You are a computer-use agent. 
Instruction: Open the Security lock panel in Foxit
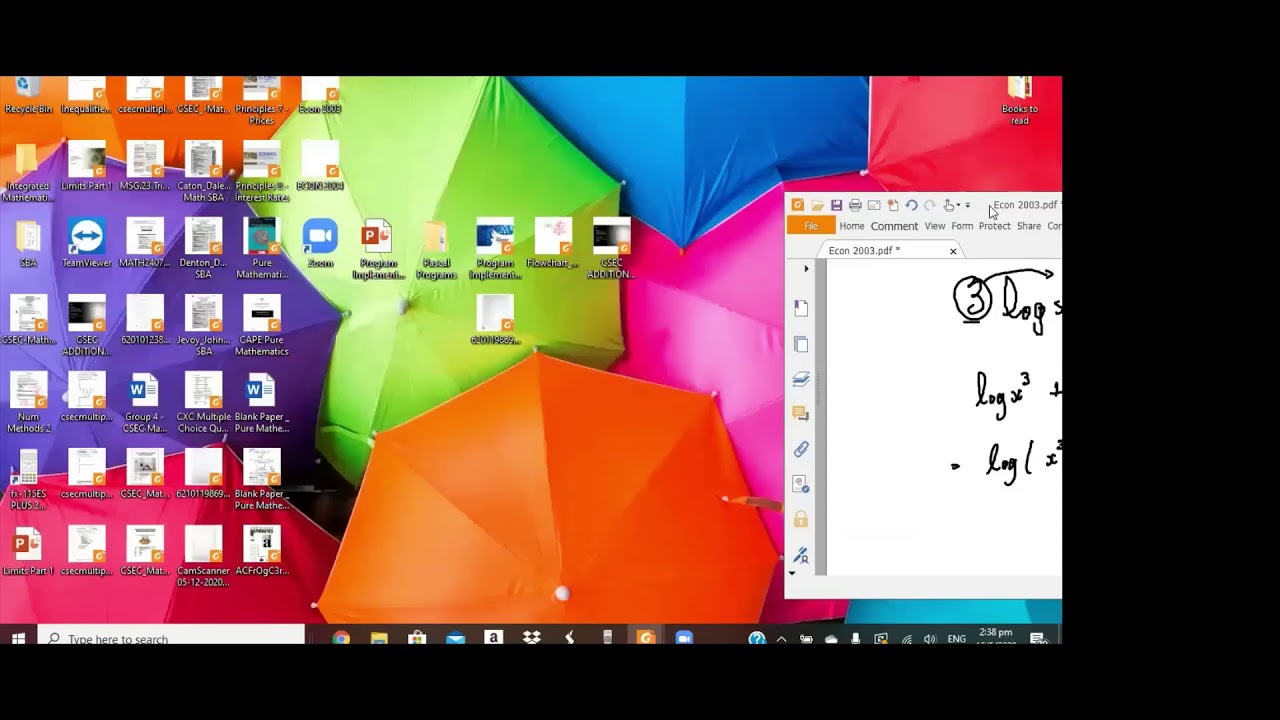pos(801,519)
